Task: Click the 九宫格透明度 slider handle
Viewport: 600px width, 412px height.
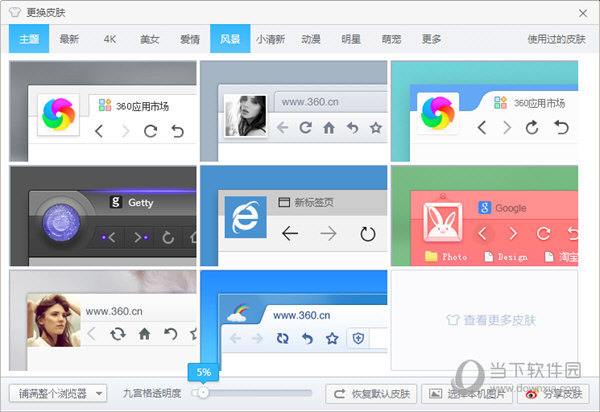Action: pos(203,393)
